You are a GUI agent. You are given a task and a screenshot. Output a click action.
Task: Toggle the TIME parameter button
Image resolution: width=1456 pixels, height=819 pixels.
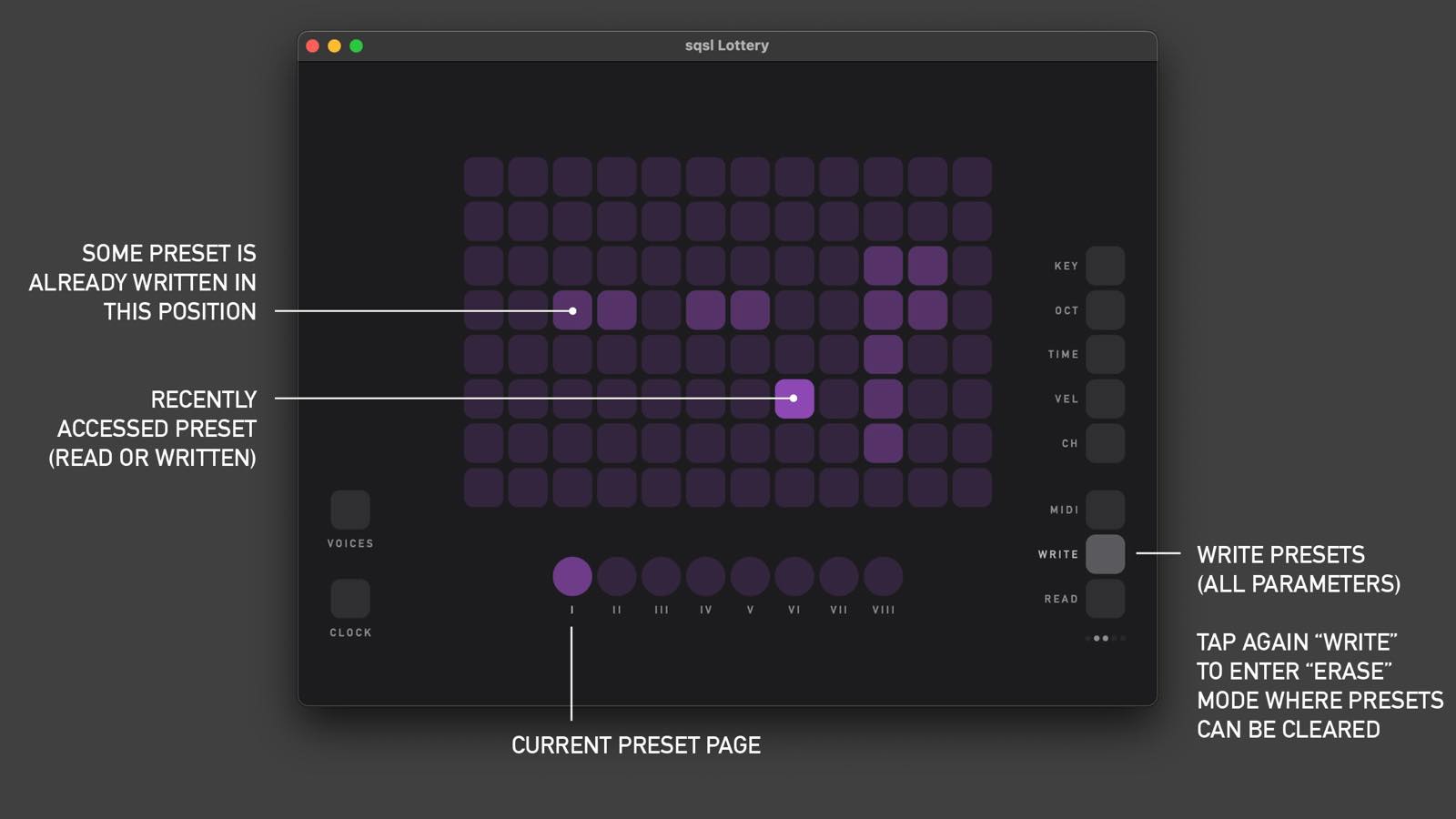[1105, 354]
